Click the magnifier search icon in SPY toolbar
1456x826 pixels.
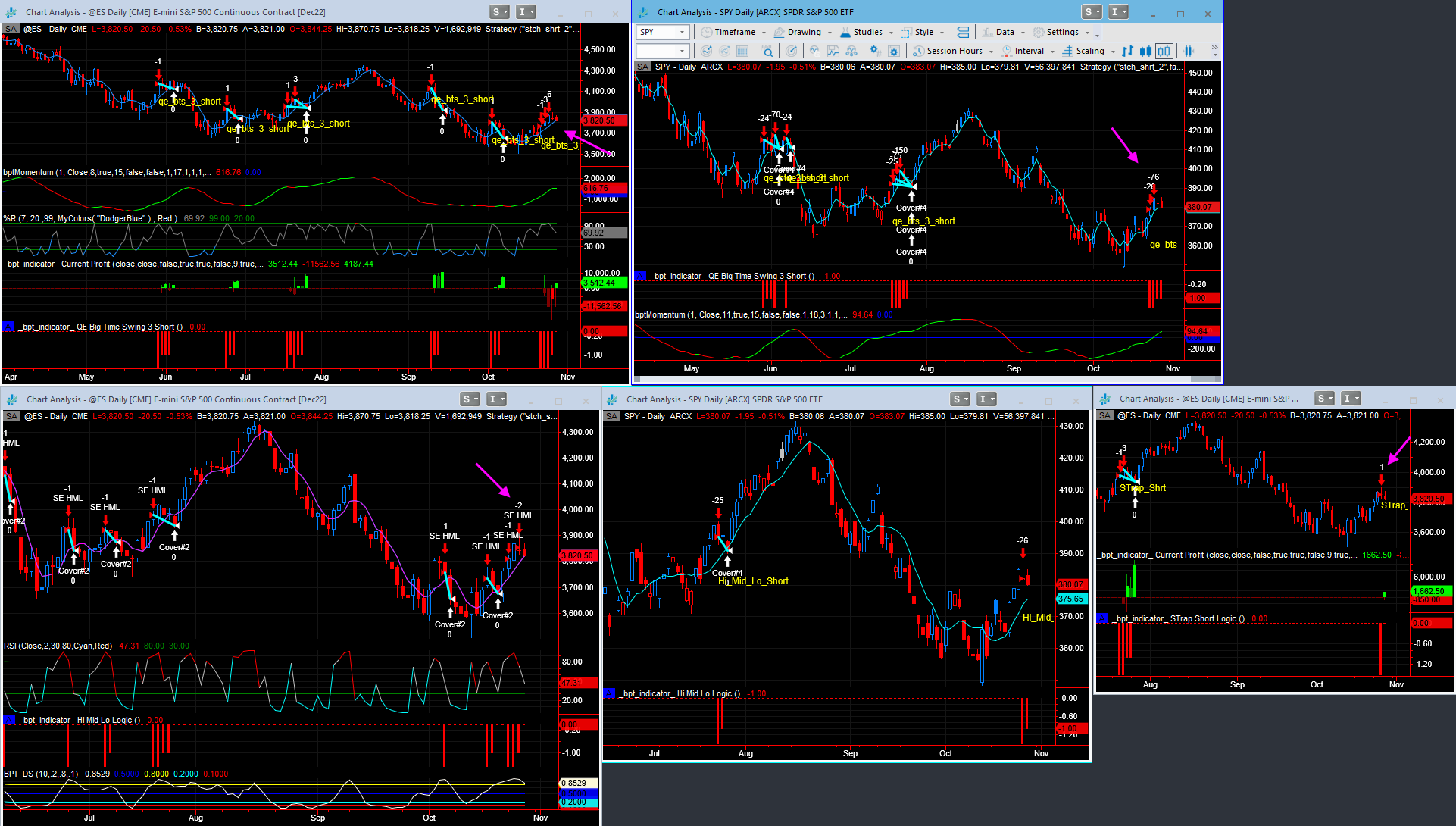[x=768, y=51]
